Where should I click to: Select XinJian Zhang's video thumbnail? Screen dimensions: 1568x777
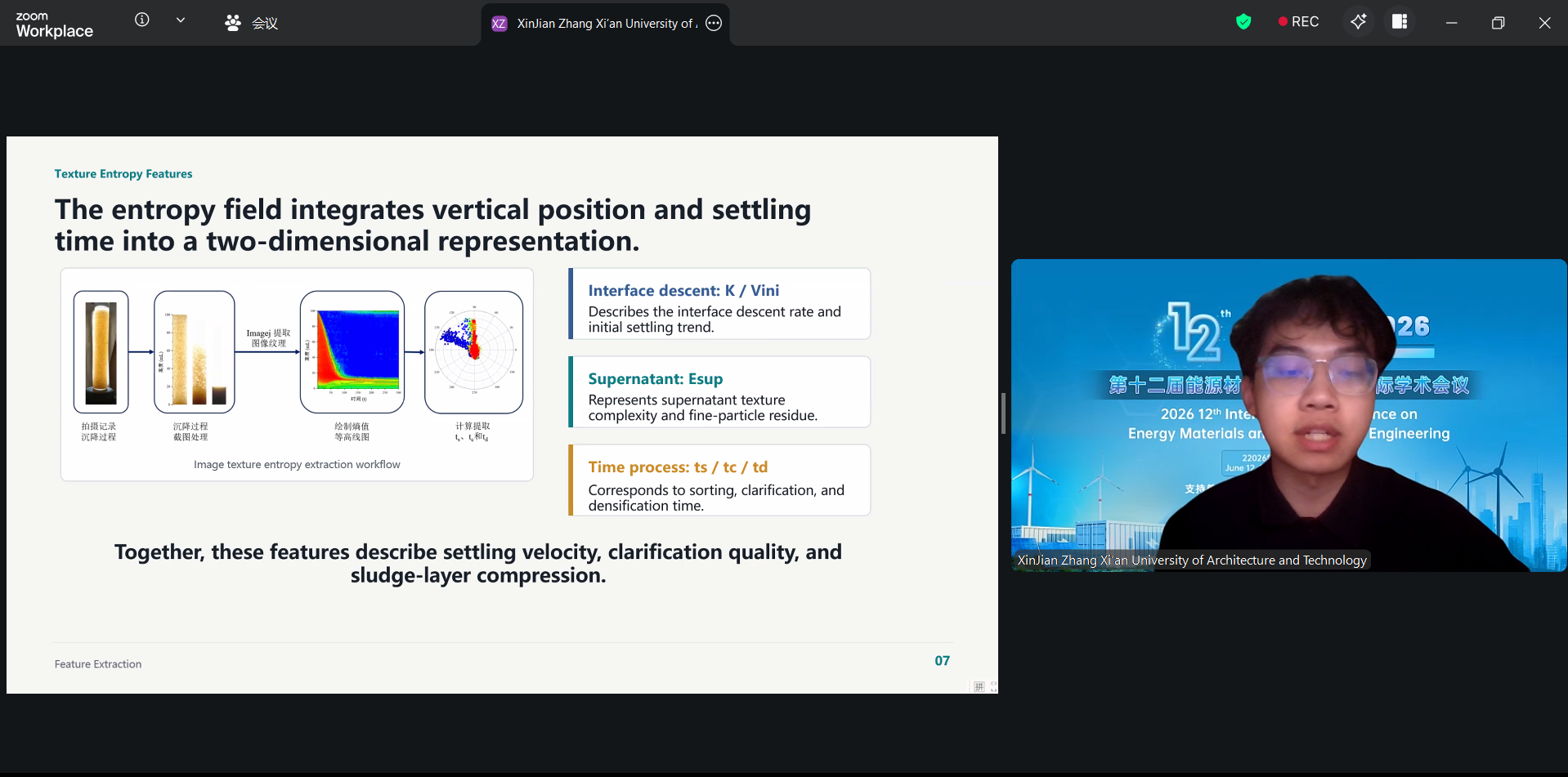coord(1289,415)
